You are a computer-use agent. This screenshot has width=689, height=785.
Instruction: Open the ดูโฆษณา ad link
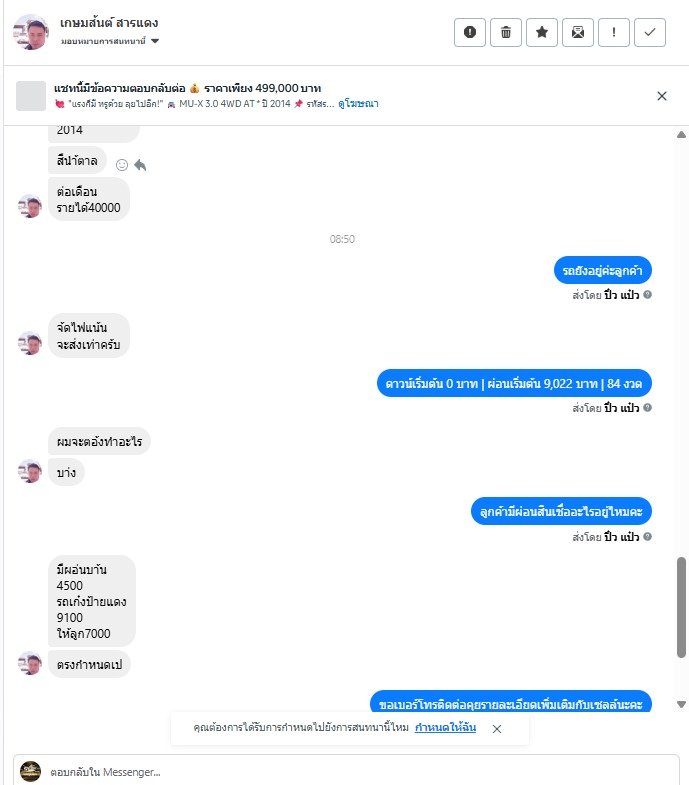pos(359,104)
